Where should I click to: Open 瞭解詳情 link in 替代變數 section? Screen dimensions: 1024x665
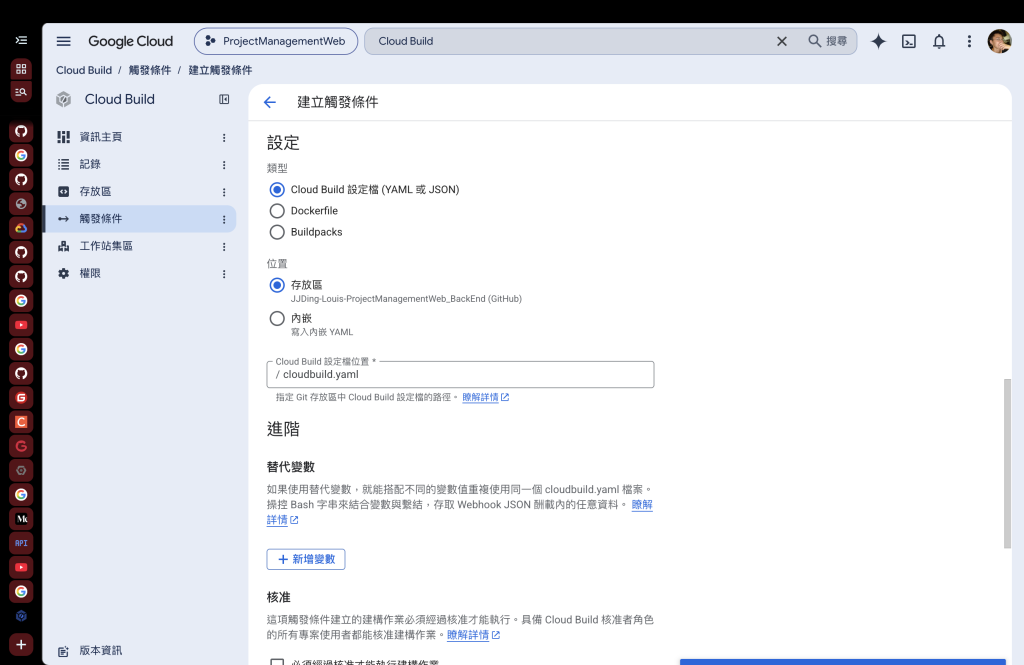[x=642, y=505]
